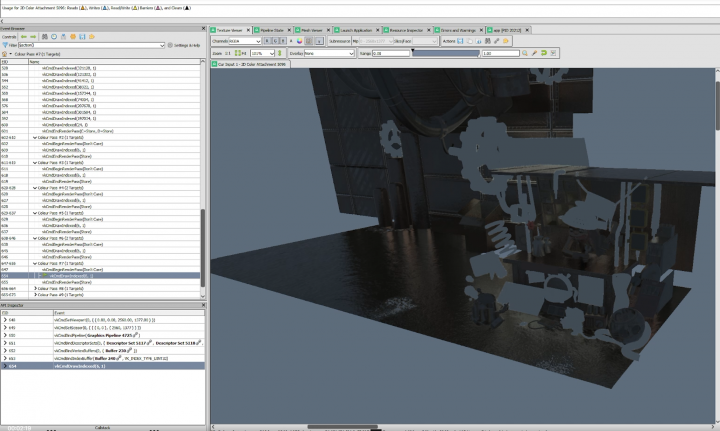Toggle the R red channel button
The width and height of the screenshot is (720, 431).
click(x=267, y=41)
